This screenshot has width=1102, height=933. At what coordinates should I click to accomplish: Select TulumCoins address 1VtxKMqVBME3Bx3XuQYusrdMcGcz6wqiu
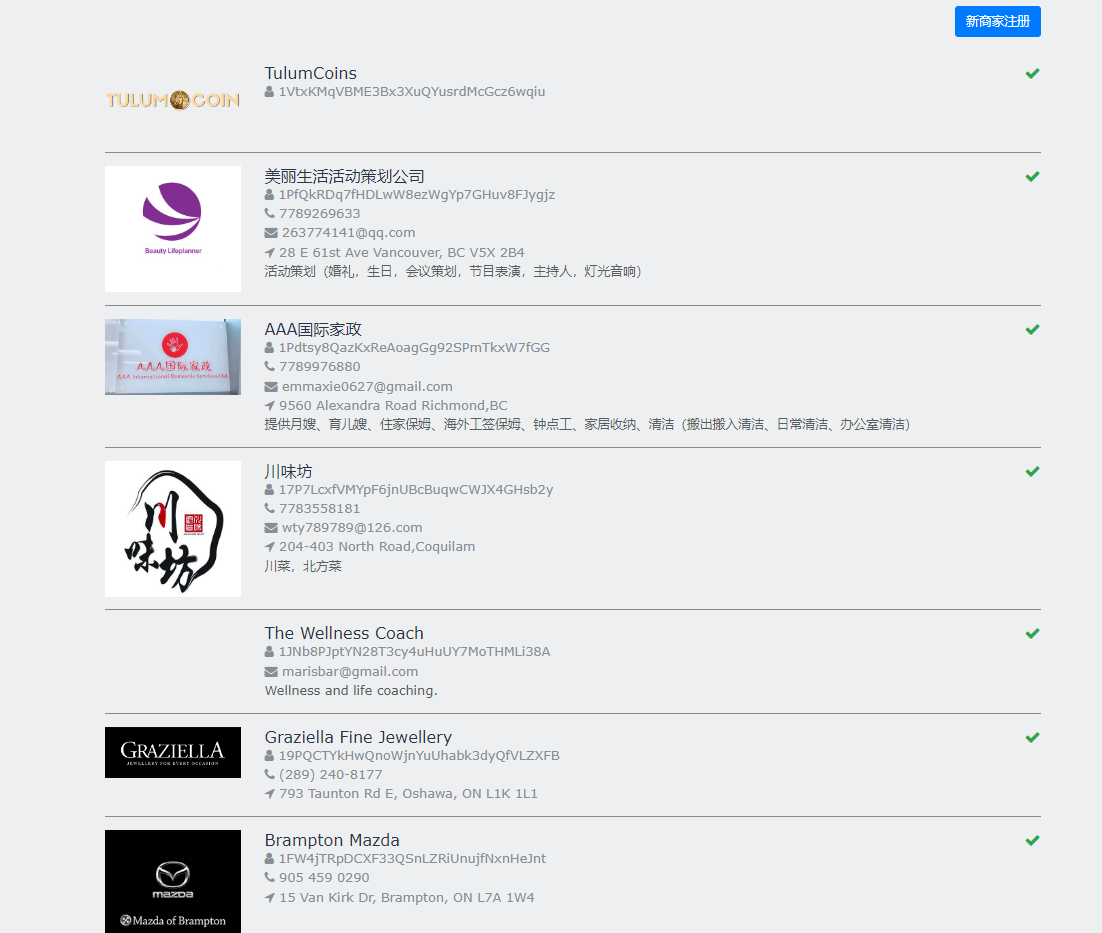(x=412, y=92)
